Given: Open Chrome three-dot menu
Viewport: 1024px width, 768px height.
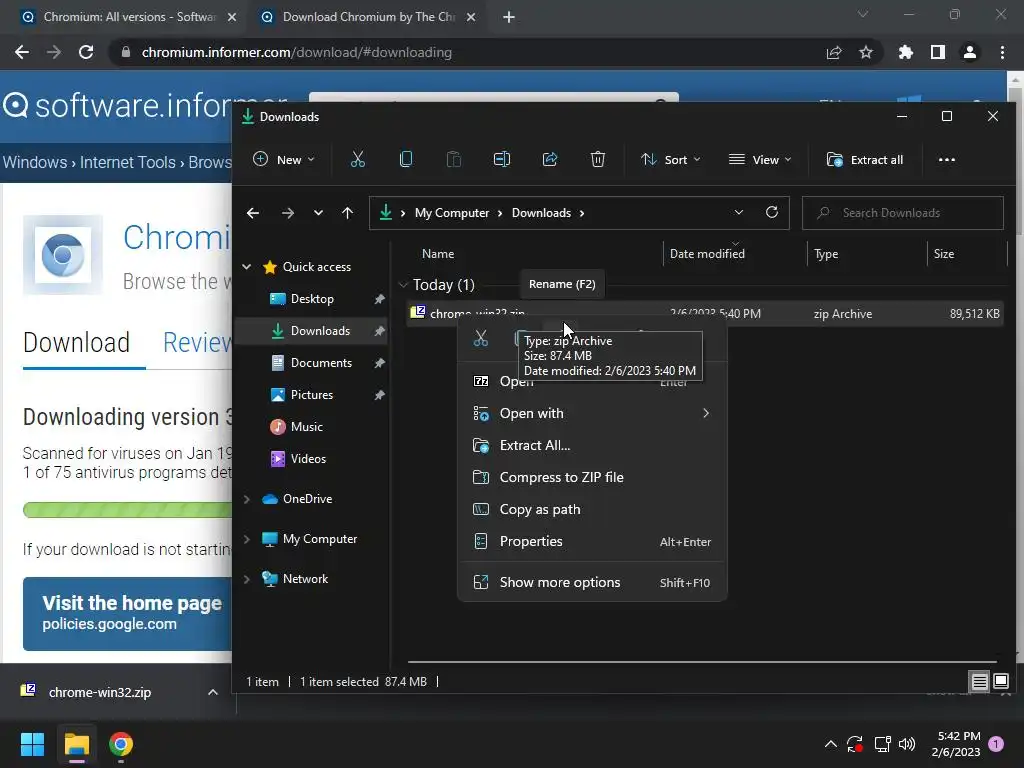Looking at the screenshot, I should (1002, 52).
